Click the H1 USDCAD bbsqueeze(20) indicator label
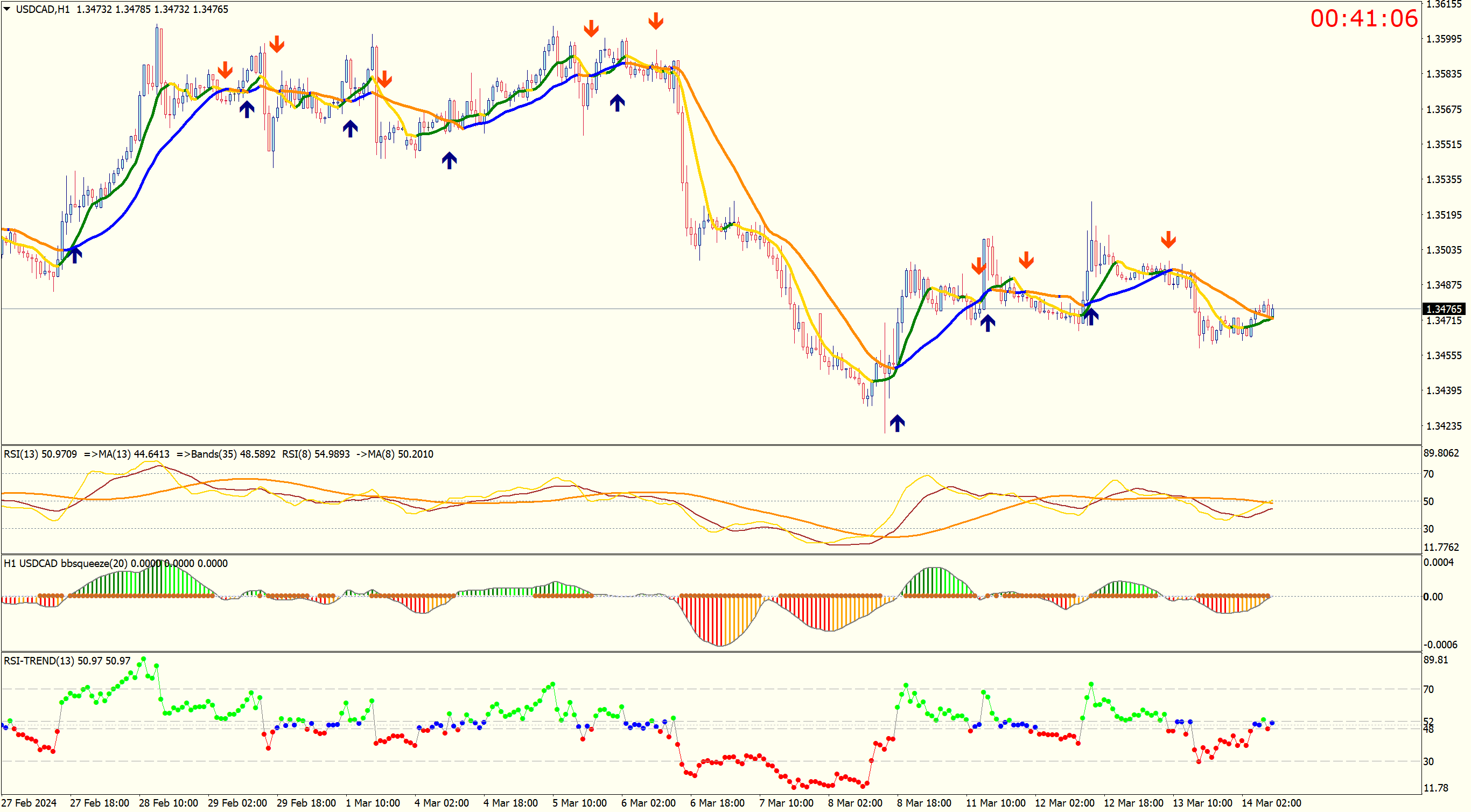 tap(66, 563)
